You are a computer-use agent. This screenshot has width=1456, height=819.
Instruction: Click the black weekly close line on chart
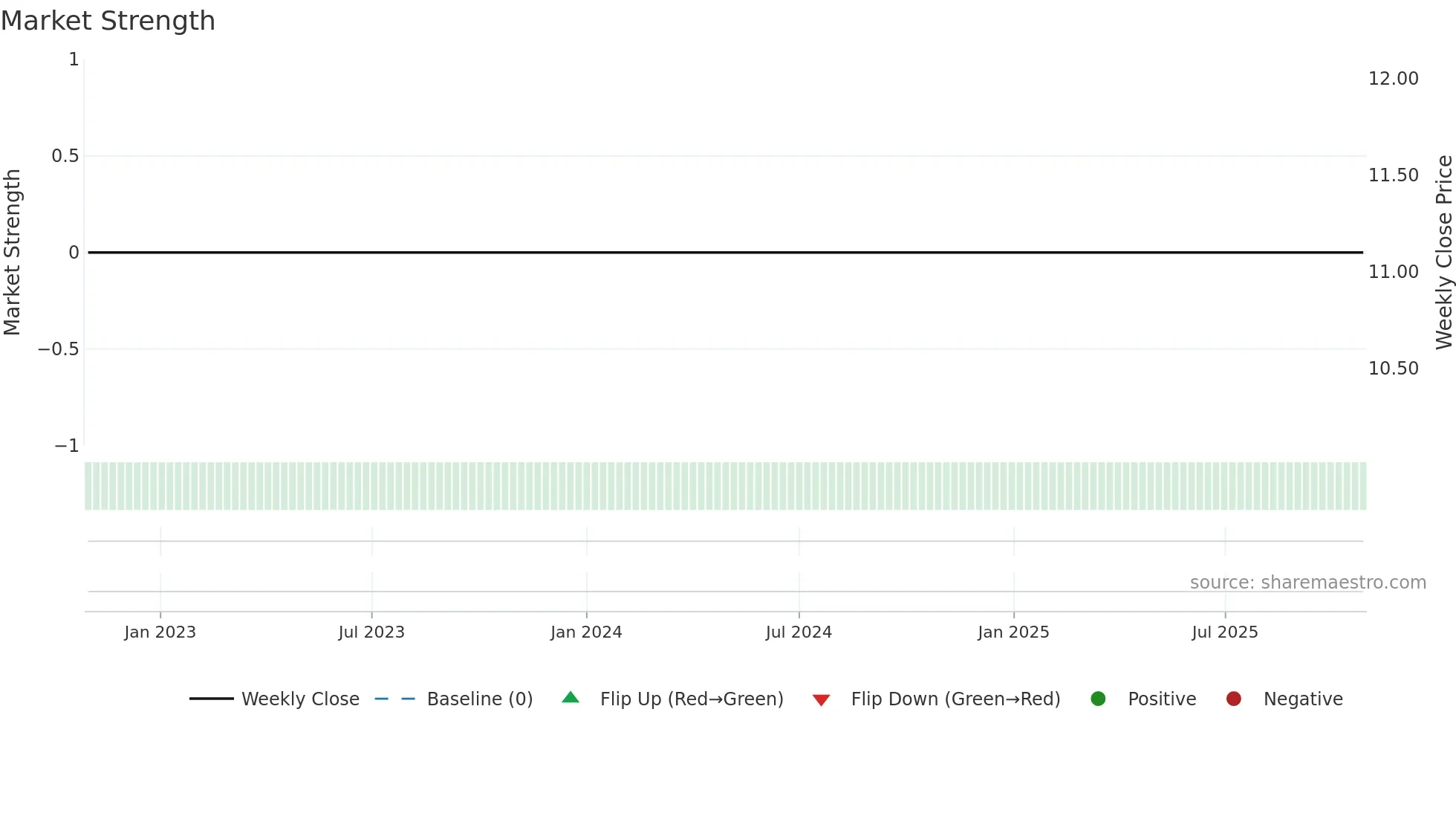pyautogui.click(x=725, y=253)
